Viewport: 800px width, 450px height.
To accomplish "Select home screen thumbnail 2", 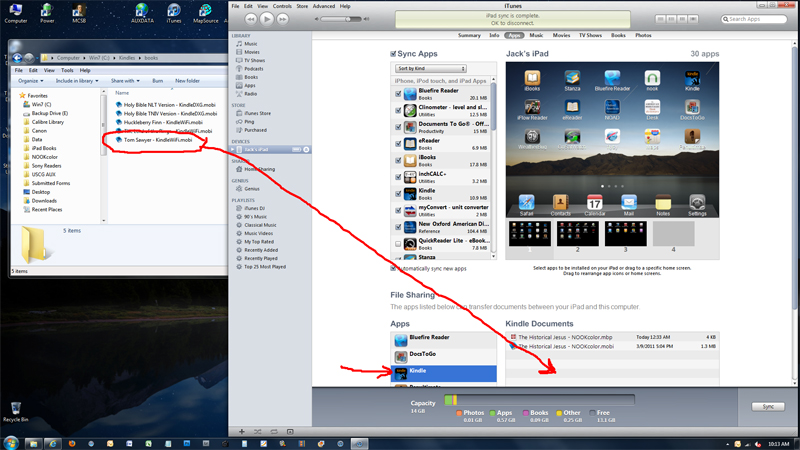I will (578, 234).
